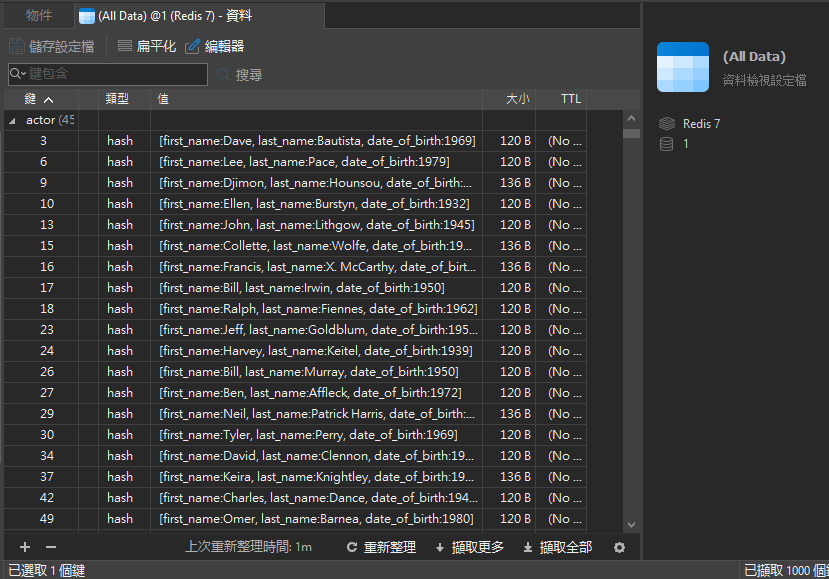Open the 編輯器 editor tool
Image resolution: width=829 pixels, height=579 pixels.
214,46
